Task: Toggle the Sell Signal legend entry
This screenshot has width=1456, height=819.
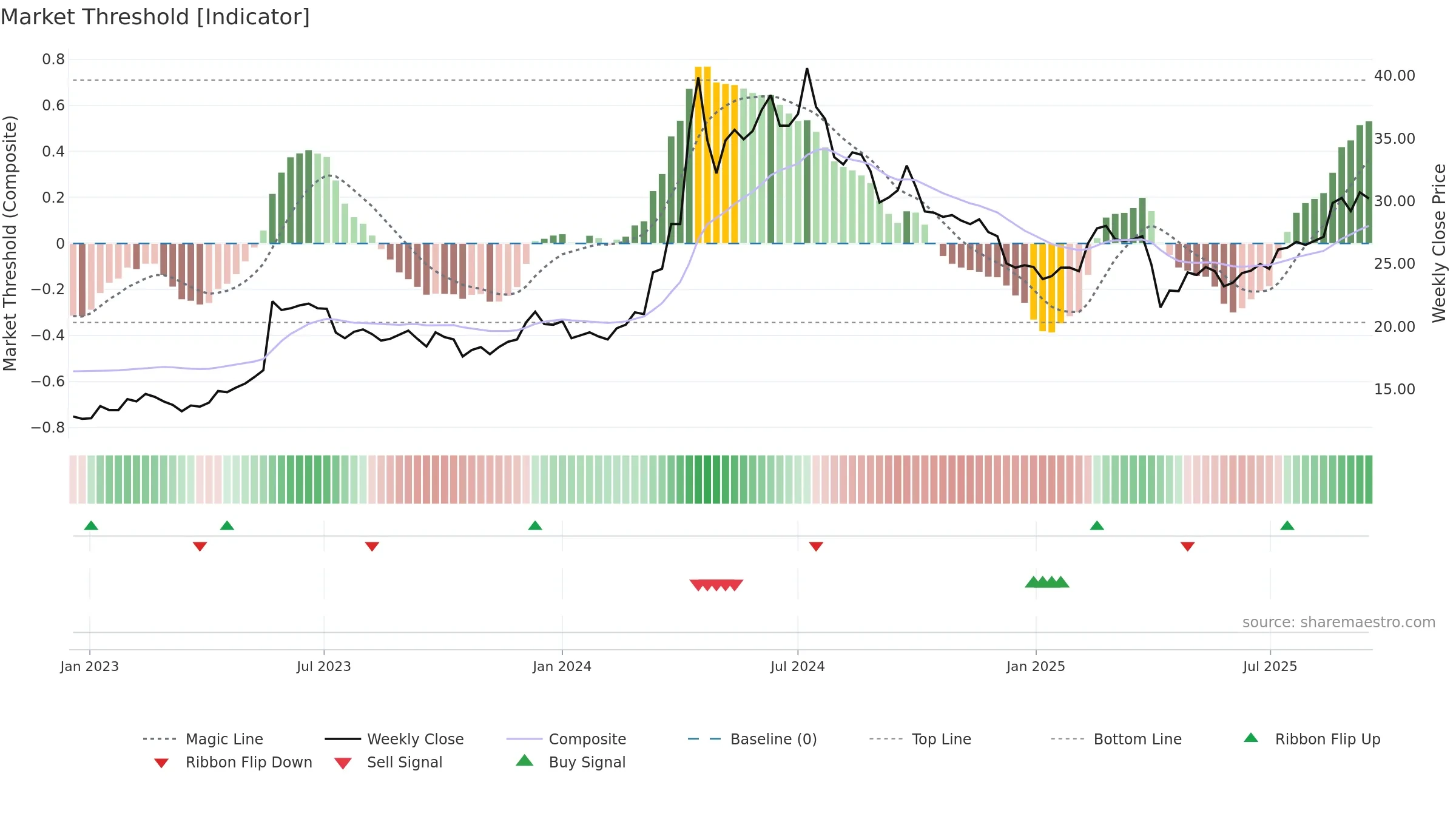Action: [x=388, y=762]
